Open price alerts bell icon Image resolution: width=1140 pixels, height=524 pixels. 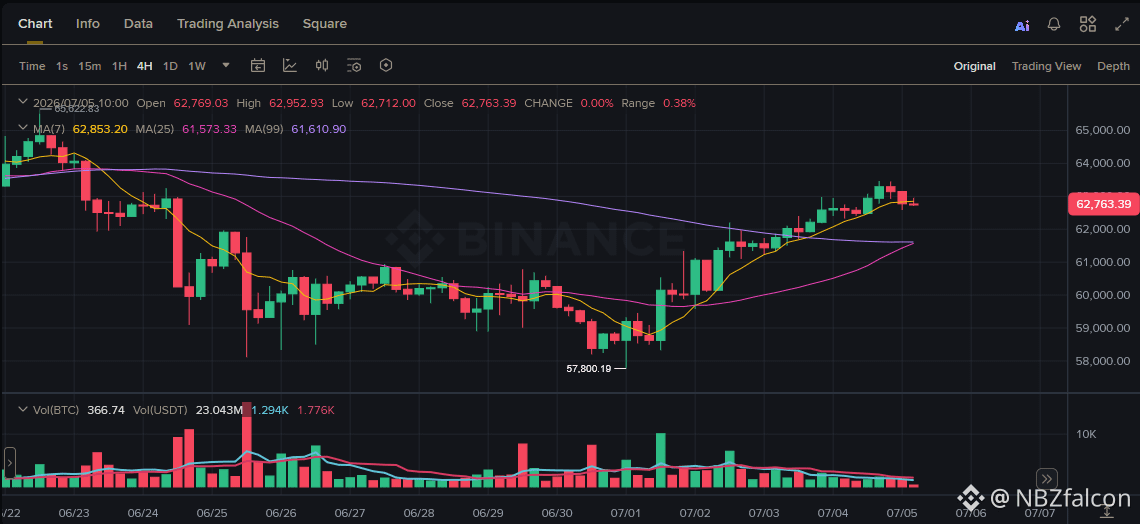coord(1053,24)
